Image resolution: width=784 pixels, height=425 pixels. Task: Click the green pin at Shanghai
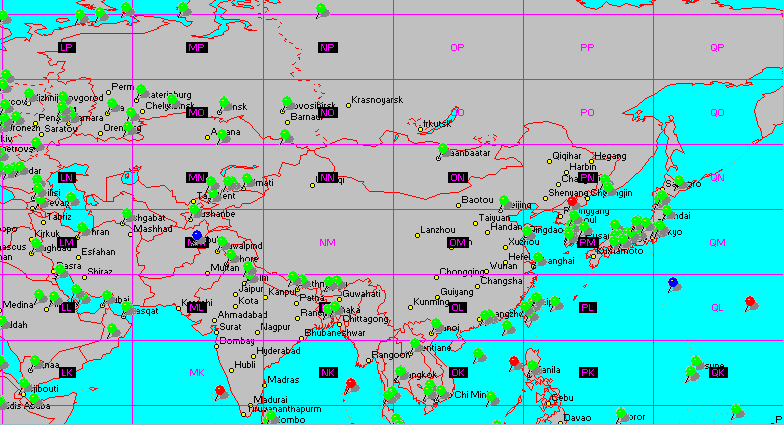pyautogui.click(x=538, y=258)
